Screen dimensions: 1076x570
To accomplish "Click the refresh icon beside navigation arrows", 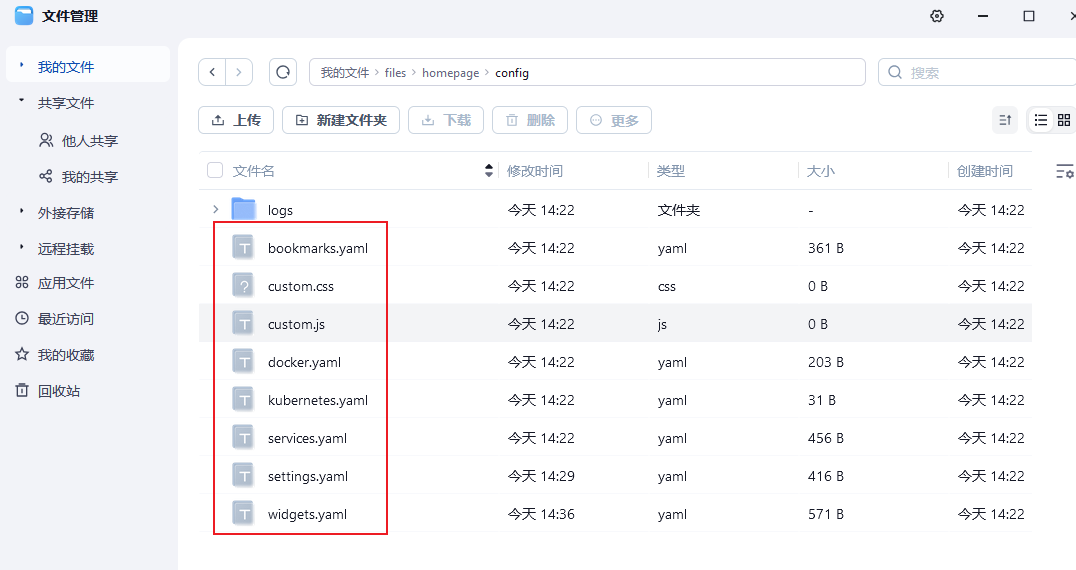I will point(283,72).
